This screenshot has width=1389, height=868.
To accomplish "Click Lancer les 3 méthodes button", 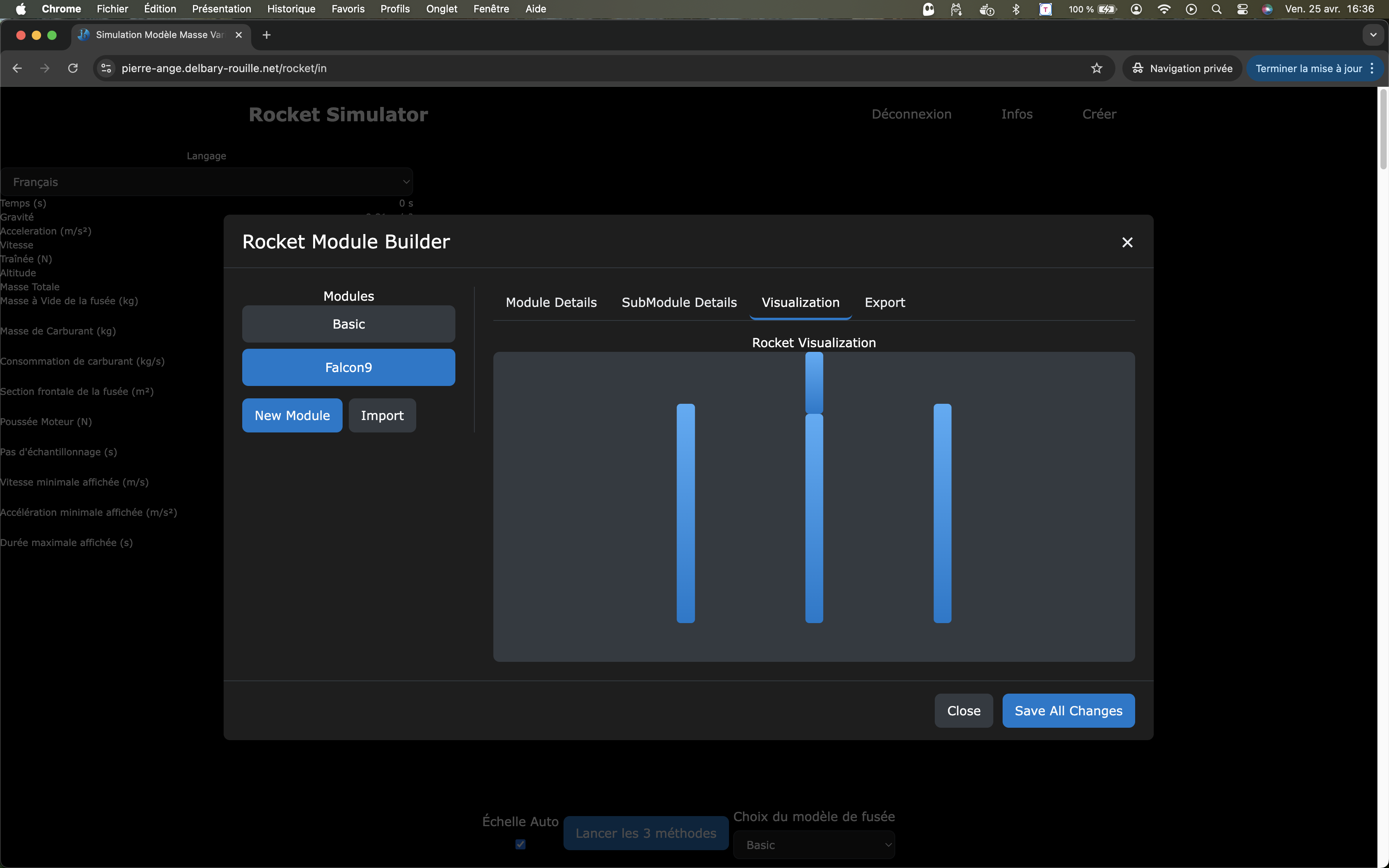I will 646,833.
